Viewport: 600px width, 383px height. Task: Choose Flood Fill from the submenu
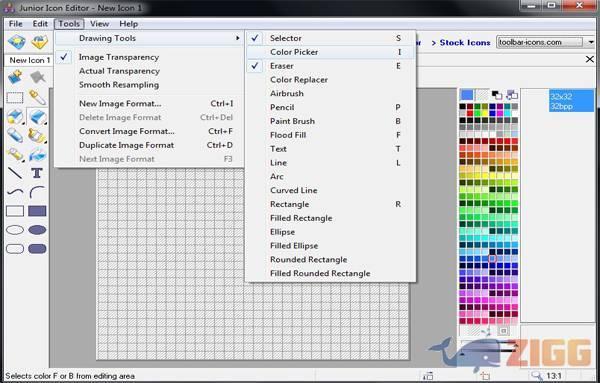click(x=331, y=135)
